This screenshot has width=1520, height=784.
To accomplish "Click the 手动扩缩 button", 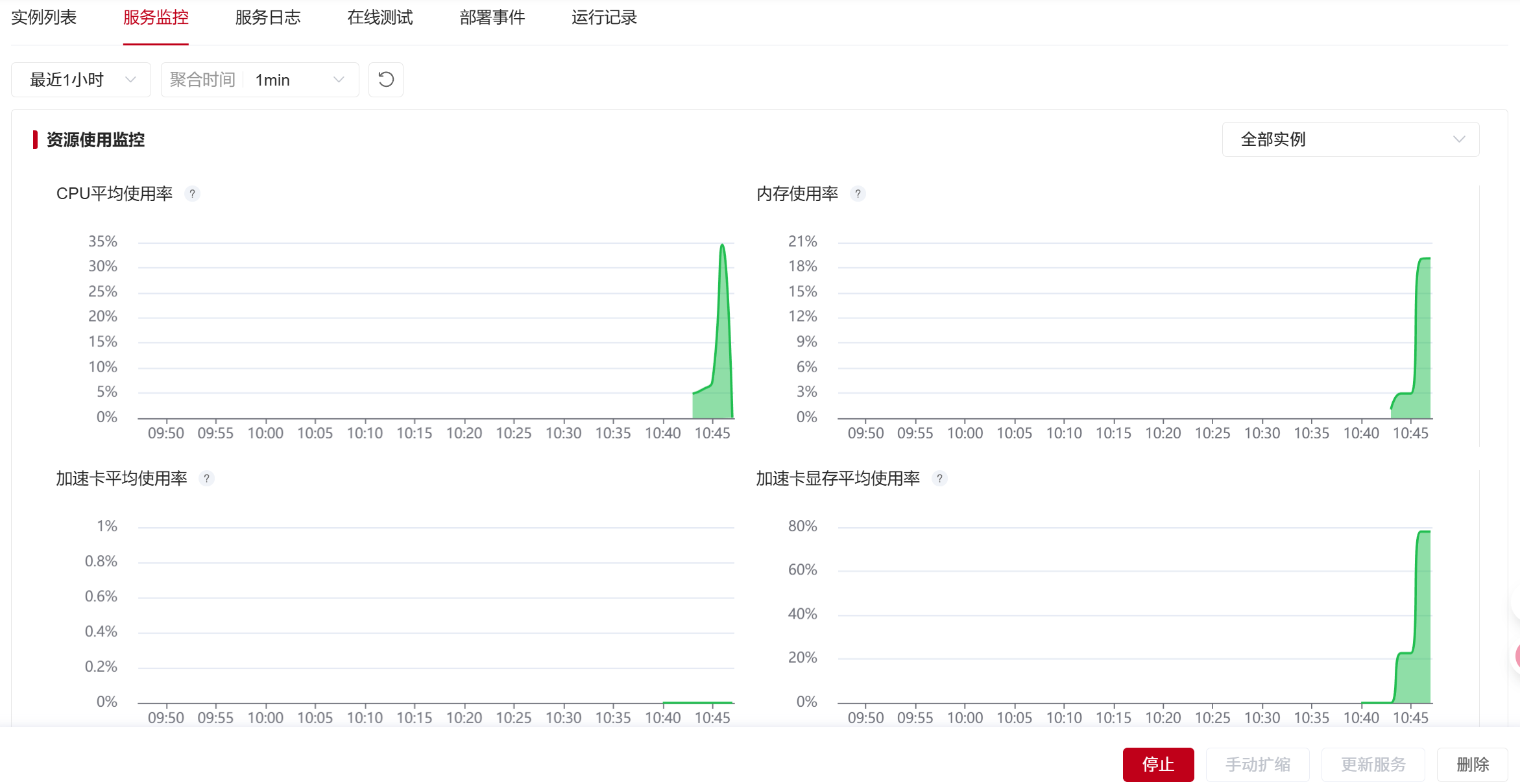I will pos(1257,765).
